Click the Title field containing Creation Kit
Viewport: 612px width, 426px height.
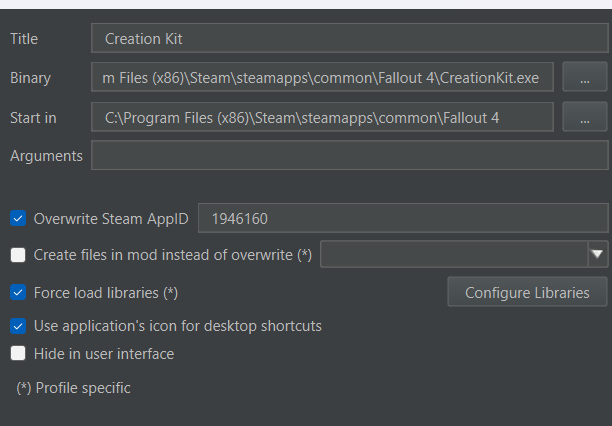coord(350,38)
